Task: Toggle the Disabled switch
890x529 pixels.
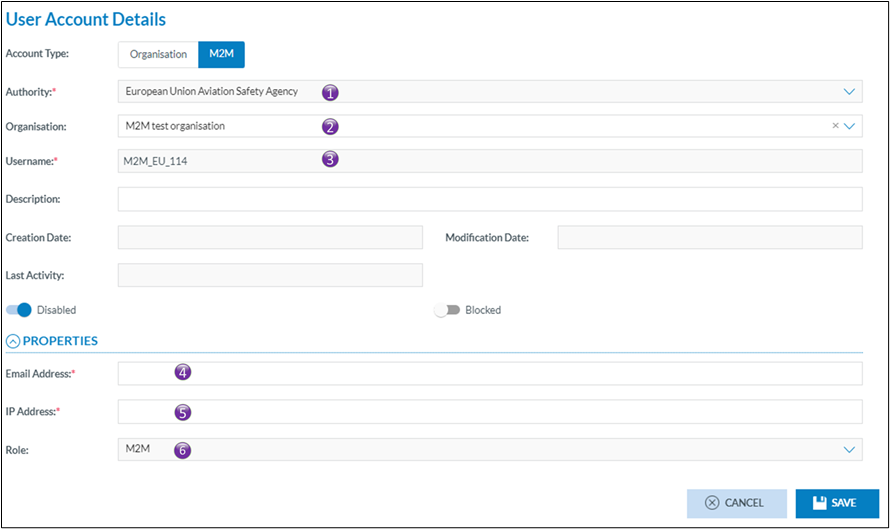Action: (x=20, y=310)
